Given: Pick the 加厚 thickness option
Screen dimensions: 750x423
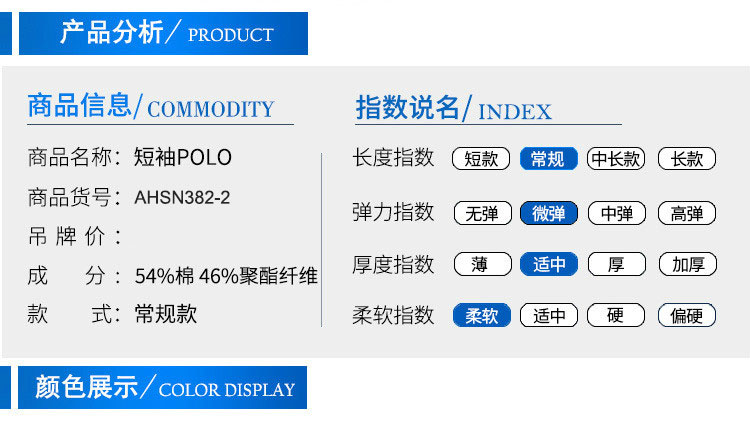Looking at the screenshot, I should coord(687,265).
